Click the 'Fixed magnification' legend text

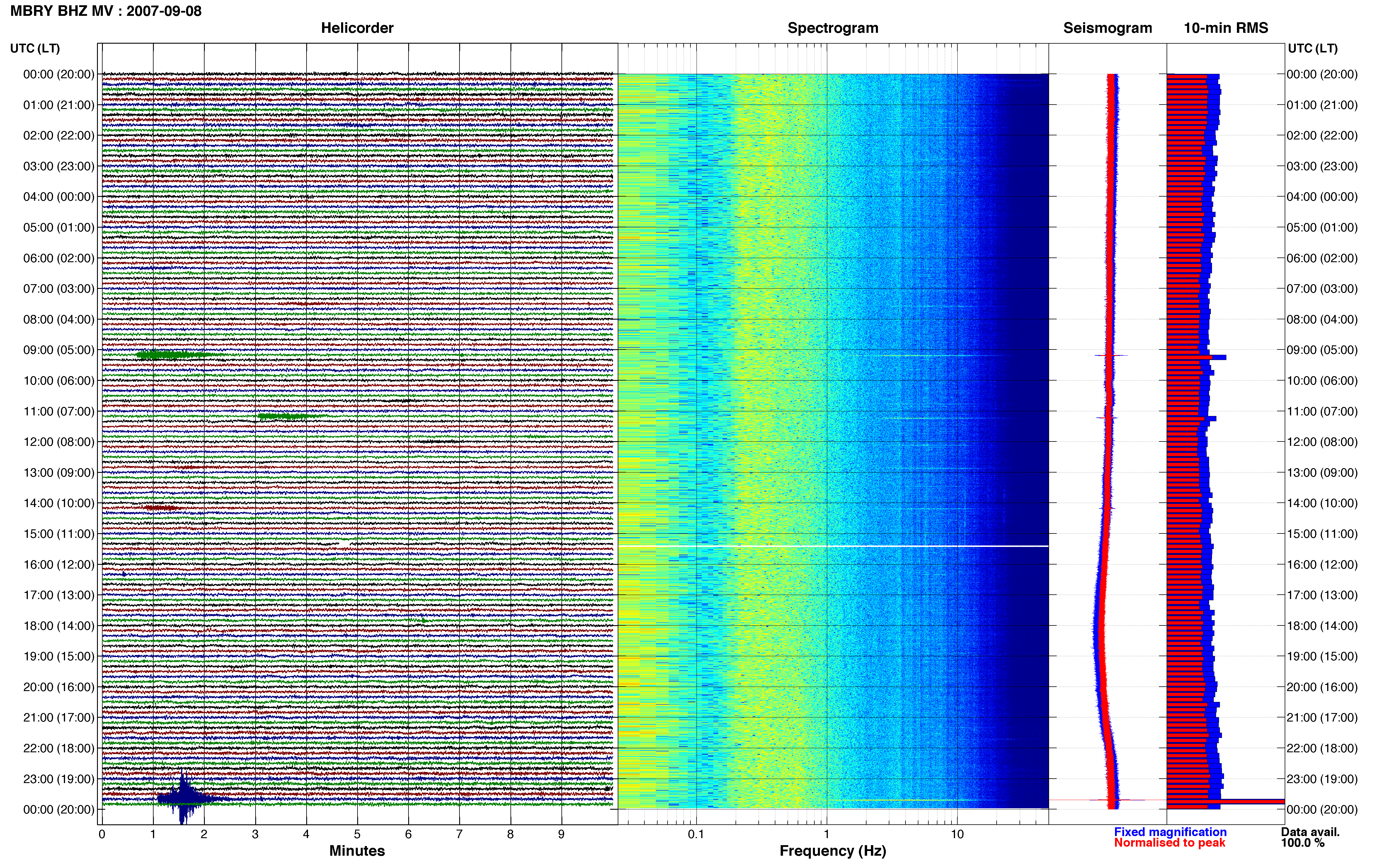pos(1170,832)
